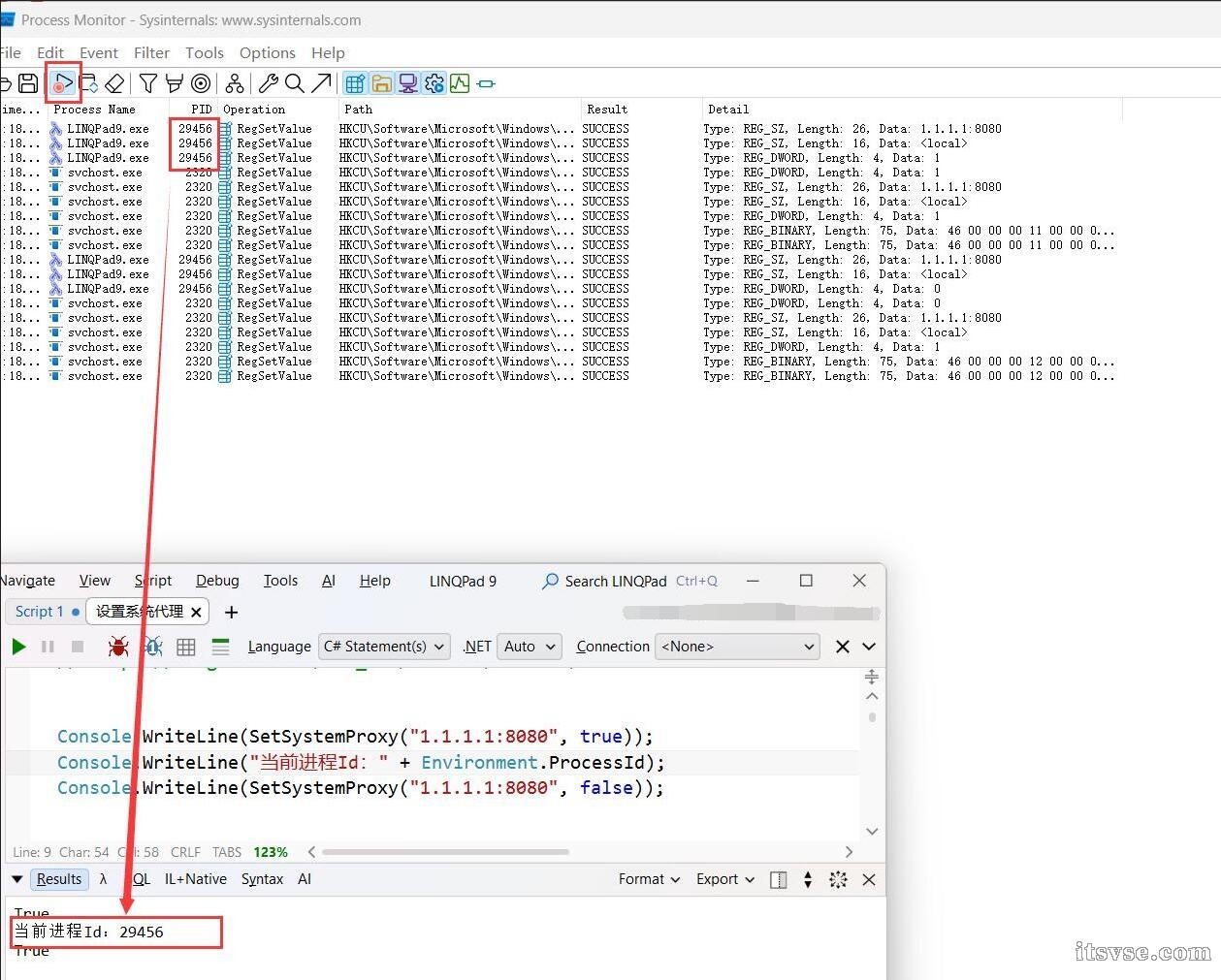Toggle Show Network Activity filter
Screen dimensions: 1221x980
pyautogui.click(x=407, y=83)
